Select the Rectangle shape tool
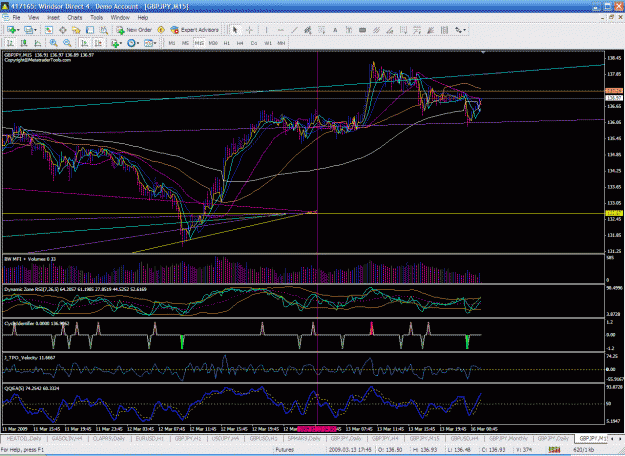Viewport: 625px width, 456px height. [x=362, y=30]
